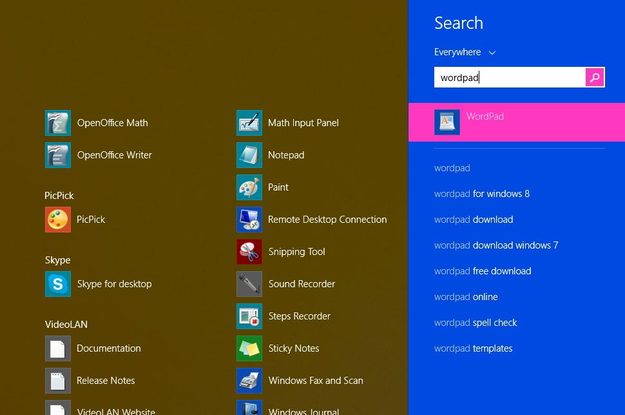Choose 'wordpad download windows 7' suggestion
Screen dimensions: 625x415
click(x=496, y=245)
